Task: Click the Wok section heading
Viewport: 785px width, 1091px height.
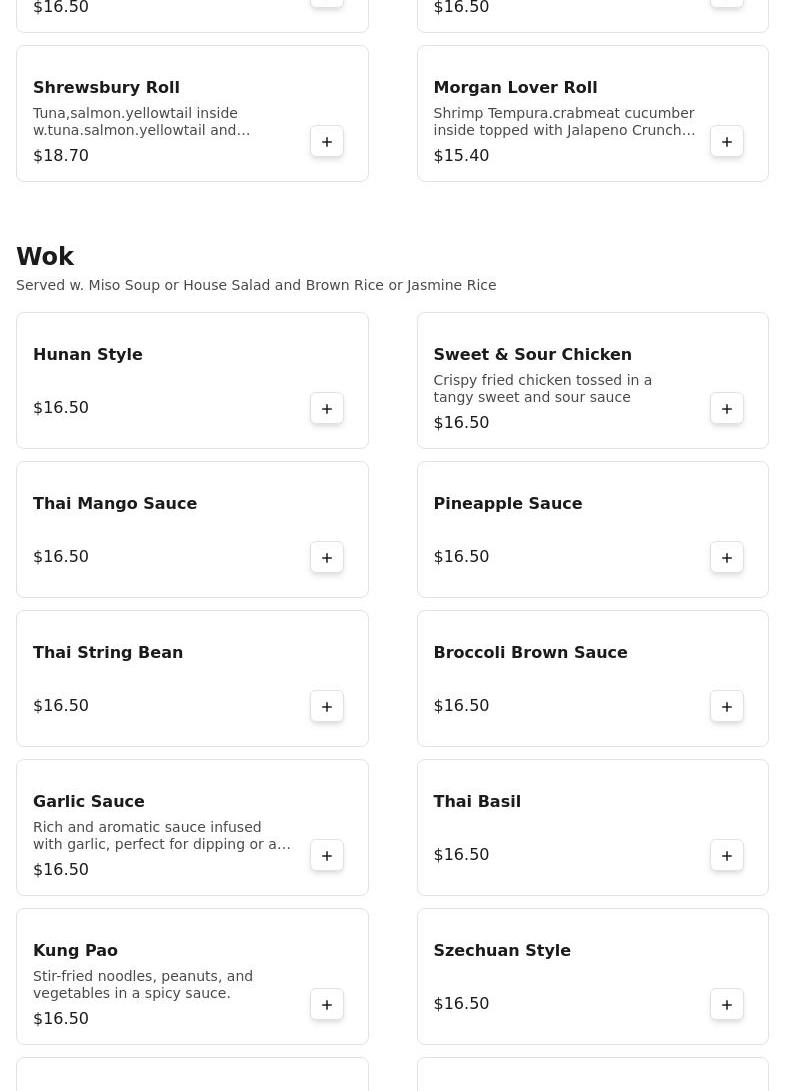Action: (x=45, y=257)
